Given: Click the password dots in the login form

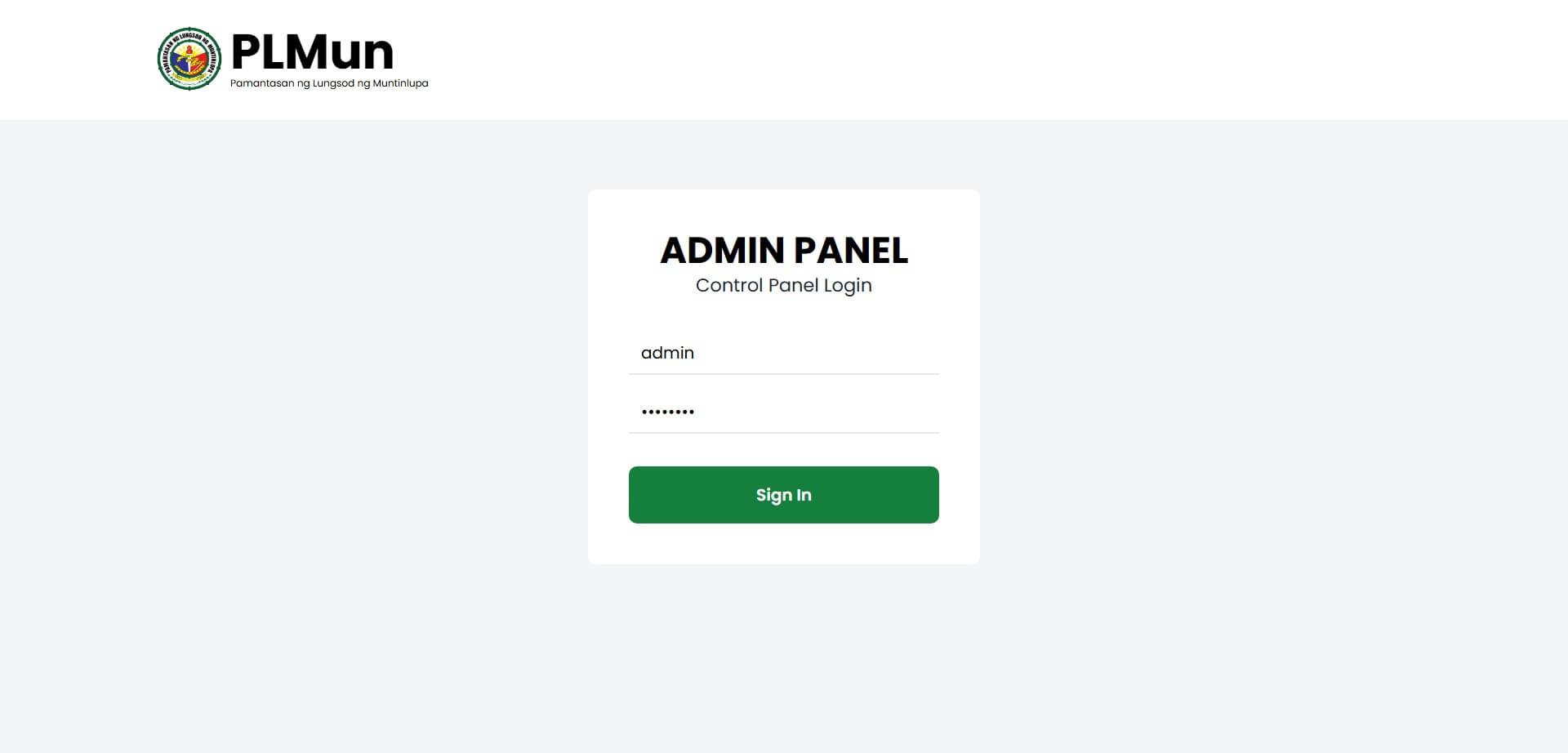Looking at the screenshot, I should [x=668, y=412].
